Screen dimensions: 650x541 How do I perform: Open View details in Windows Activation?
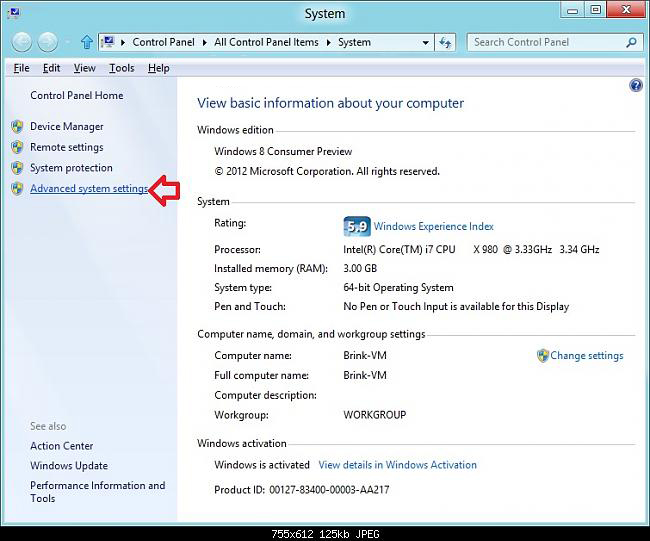[398, 465]
